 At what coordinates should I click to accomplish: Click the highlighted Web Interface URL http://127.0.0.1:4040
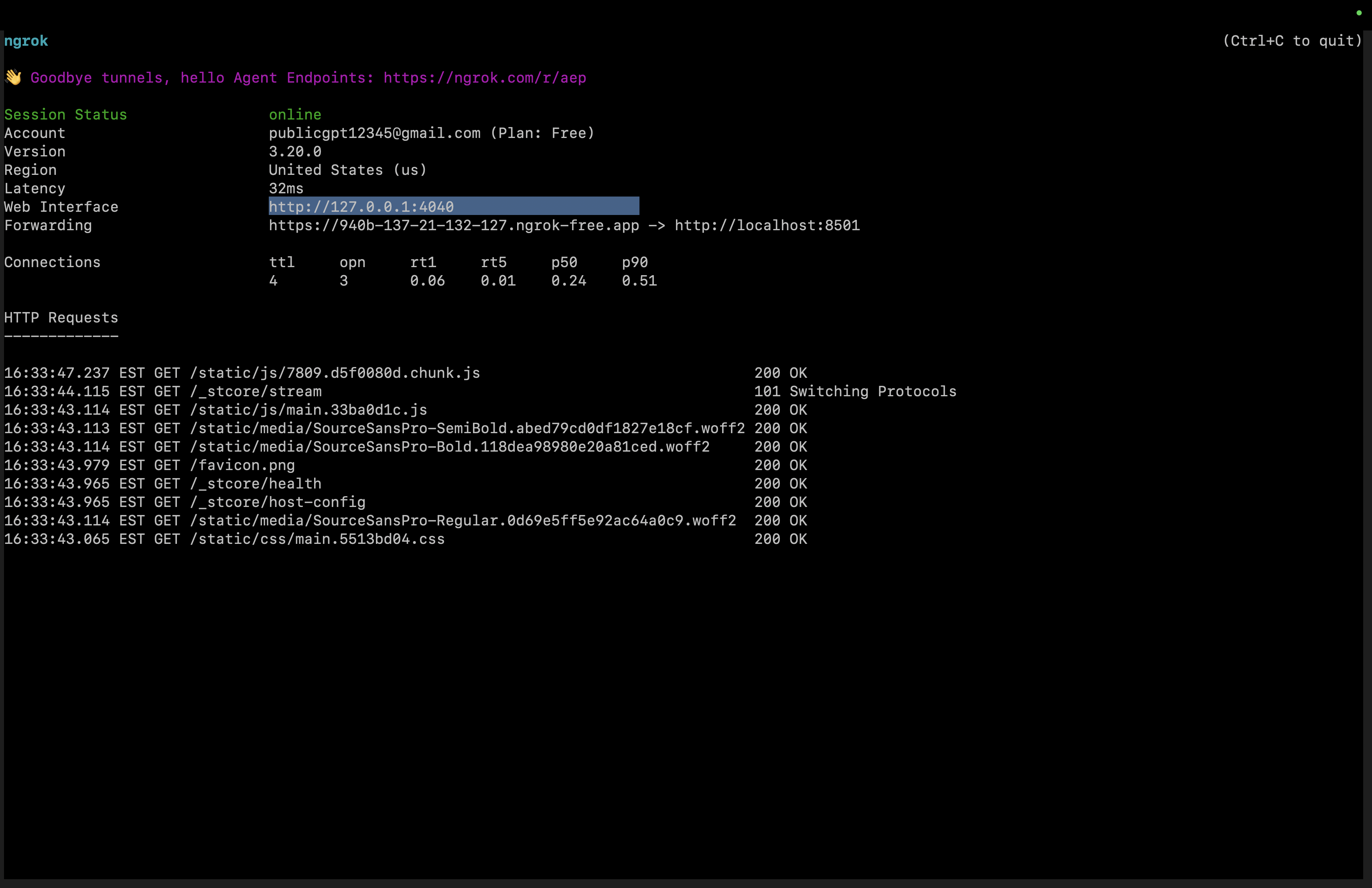point(361,207)
